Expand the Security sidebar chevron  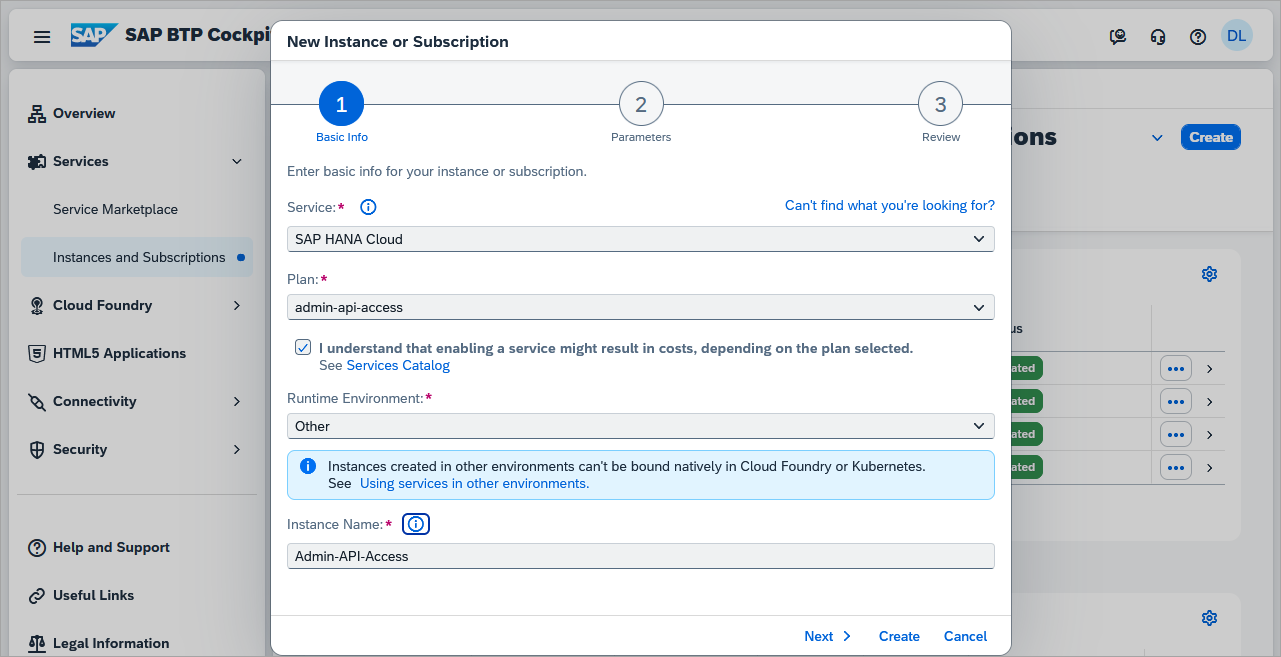pos(237,450)
